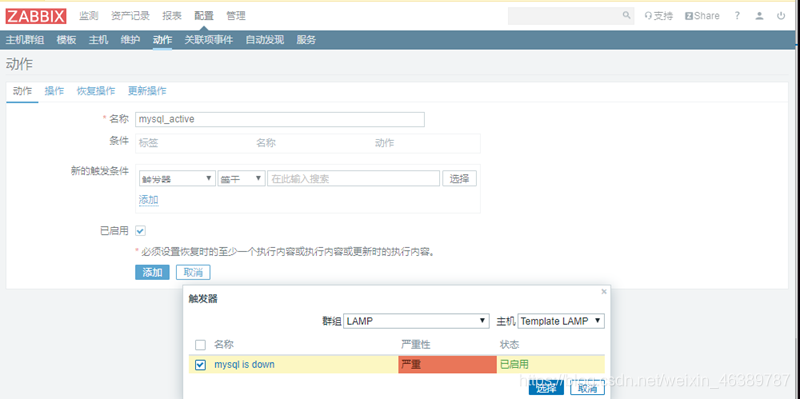
Task: Switch to the 恢复操作 tab
Action: click(96, 91)
